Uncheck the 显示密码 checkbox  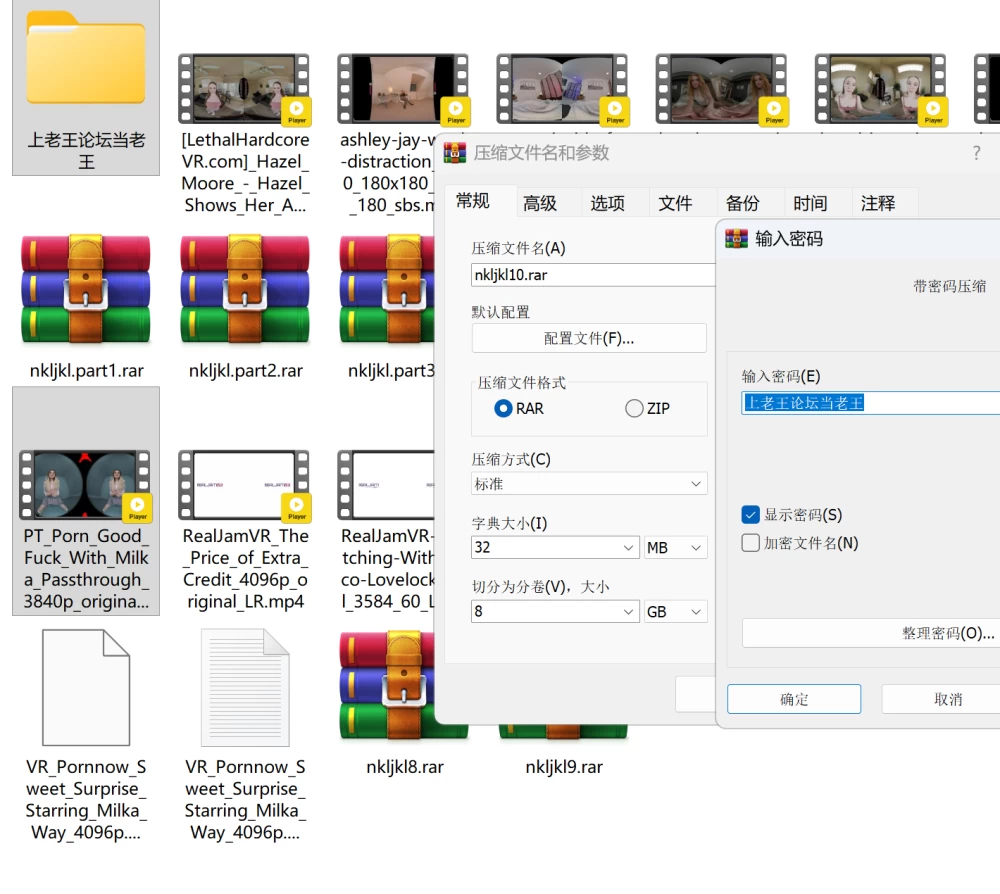click(x=751, y=515)
